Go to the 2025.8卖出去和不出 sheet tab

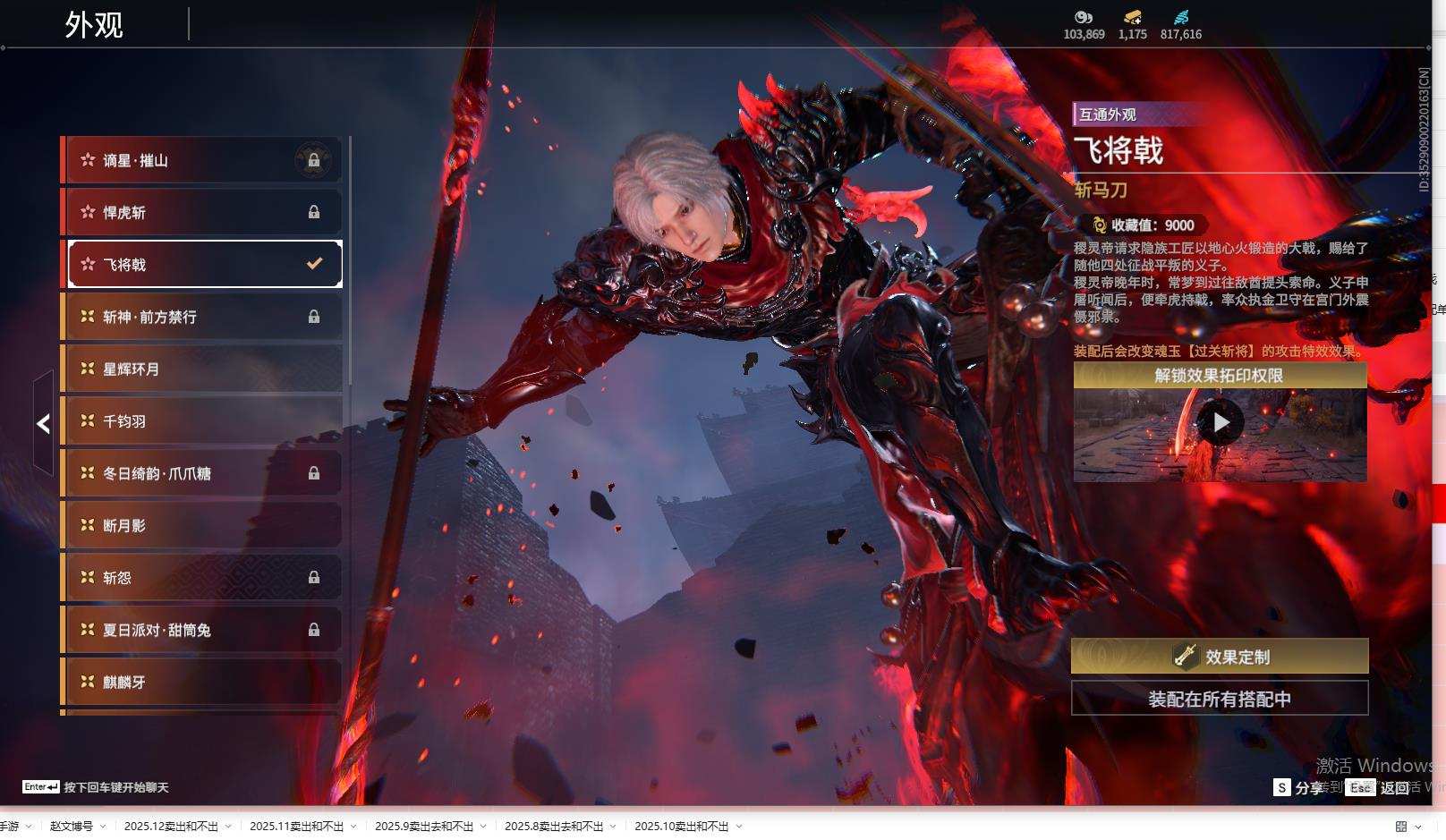(x=554, y=827)
